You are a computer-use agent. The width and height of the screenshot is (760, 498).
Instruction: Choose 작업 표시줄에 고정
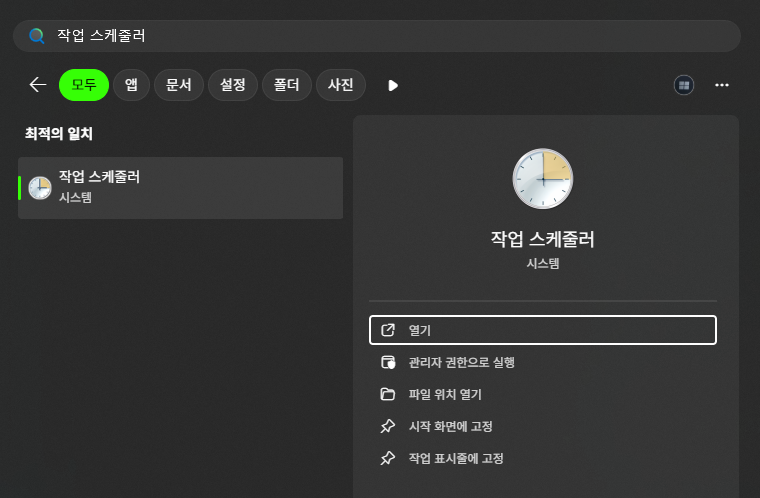click(x=543, y=458)
